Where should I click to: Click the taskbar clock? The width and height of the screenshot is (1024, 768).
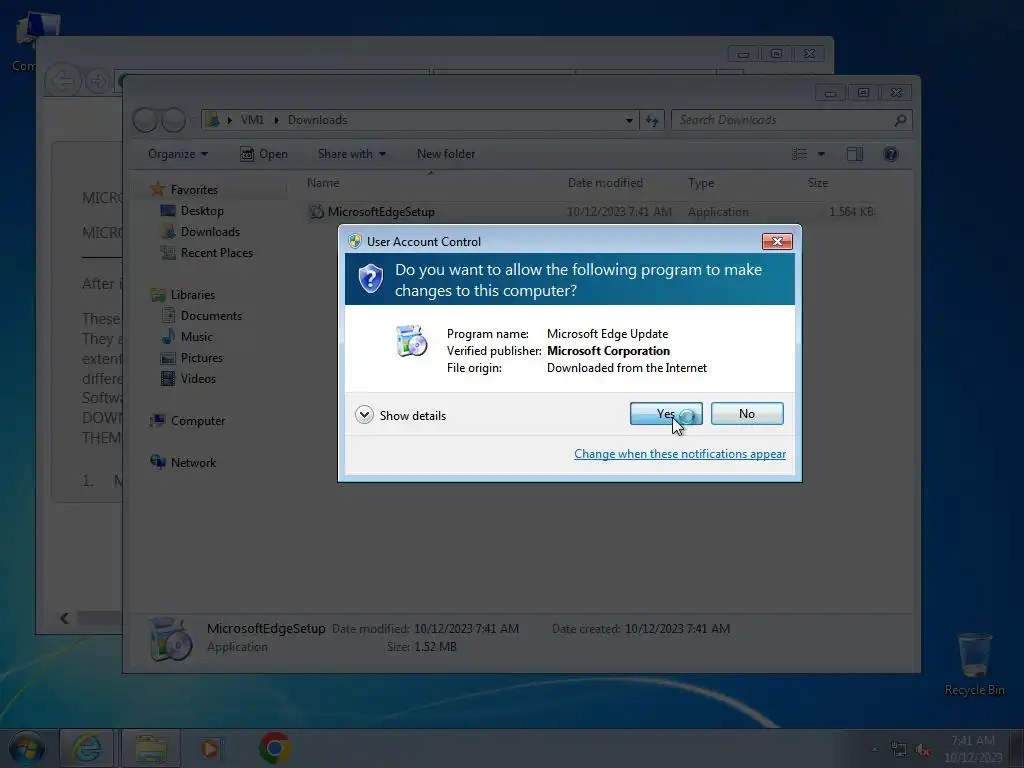[973, 748]
